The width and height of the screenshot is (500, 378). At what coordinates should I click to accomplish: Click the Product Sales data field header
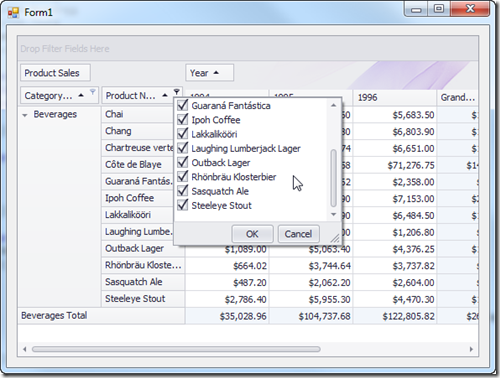coord(55,73)
